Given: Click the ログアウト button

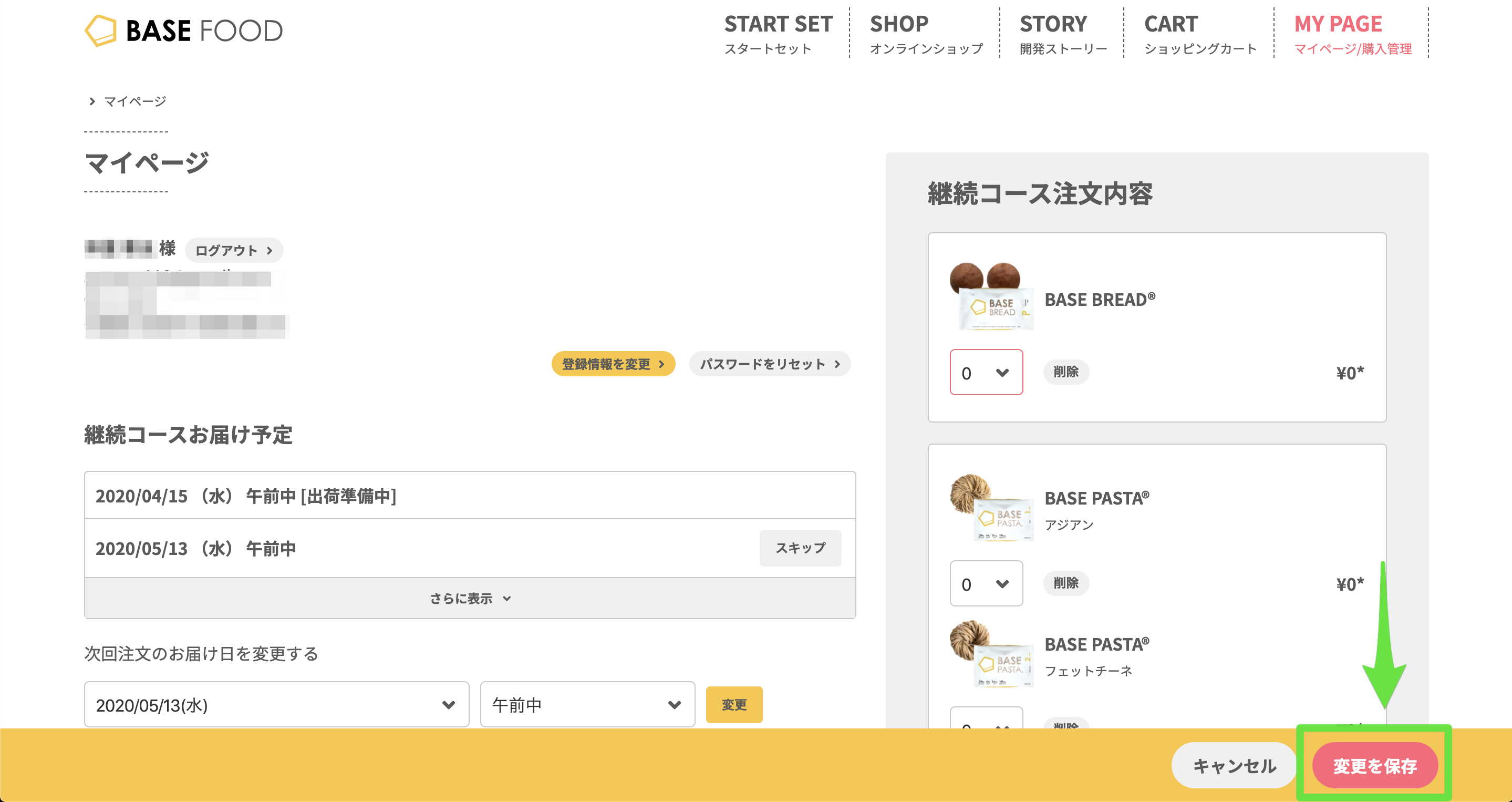Looking at the screenshot, I should [x=234, y=251].
